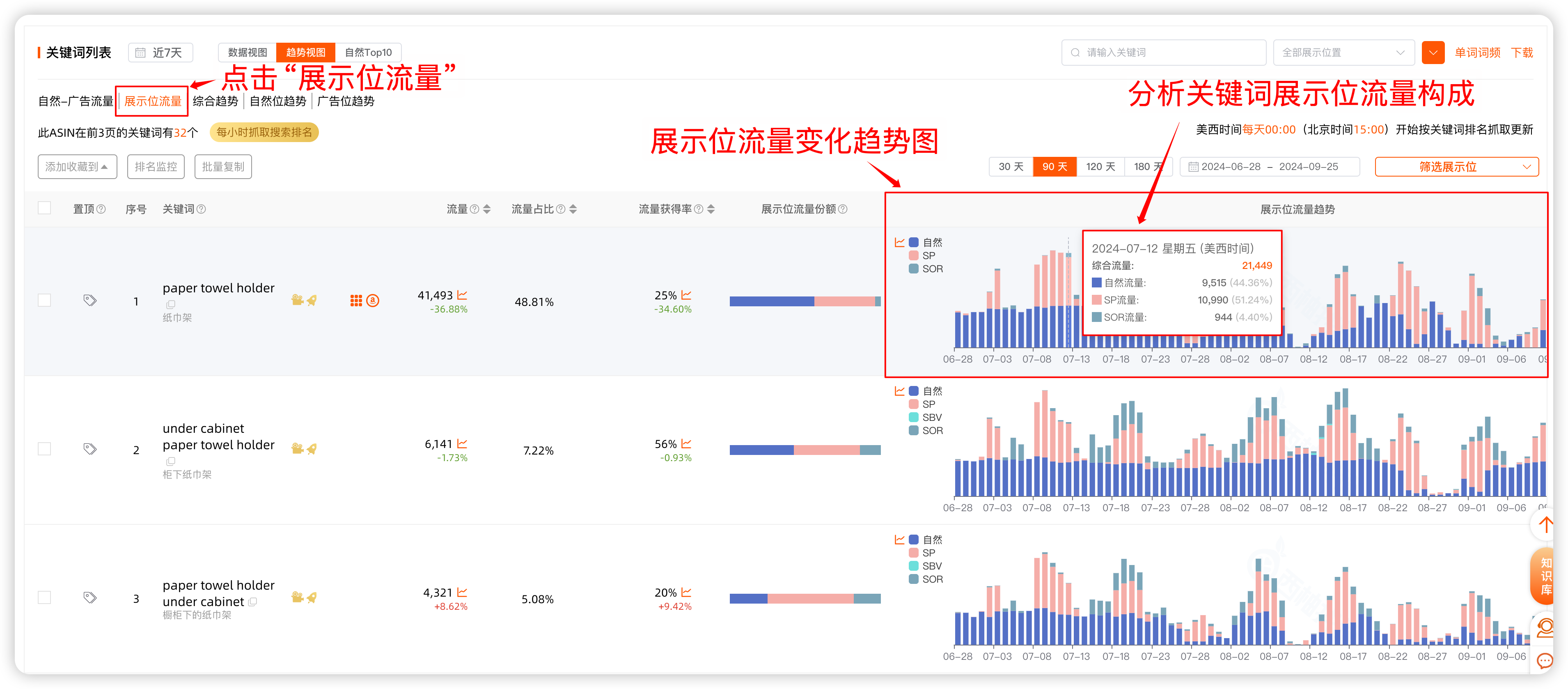Viewport: 1568px width, 689px height.
Task: Click the 下载 link
Action: tap(1522, 52)
